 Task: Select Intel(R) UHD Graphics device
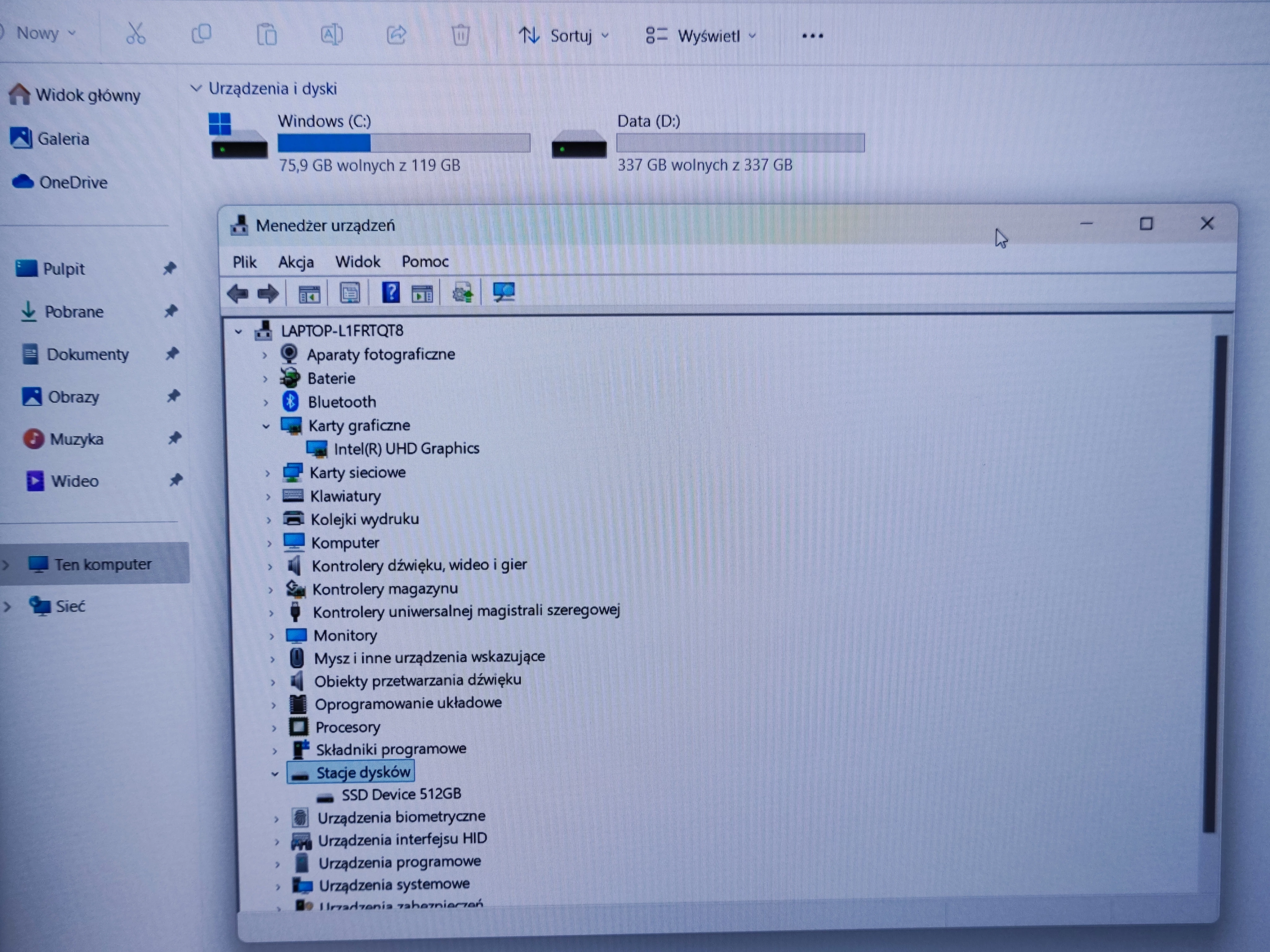[406, 449]
